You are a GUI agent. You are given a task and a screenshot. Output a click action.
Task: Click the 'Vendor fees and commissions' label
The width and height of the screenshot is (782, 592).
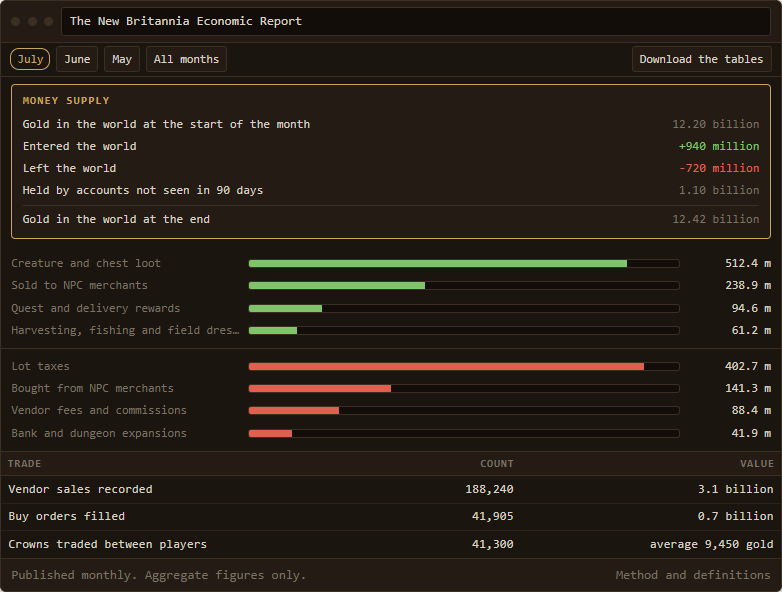(x=99, y=410)
